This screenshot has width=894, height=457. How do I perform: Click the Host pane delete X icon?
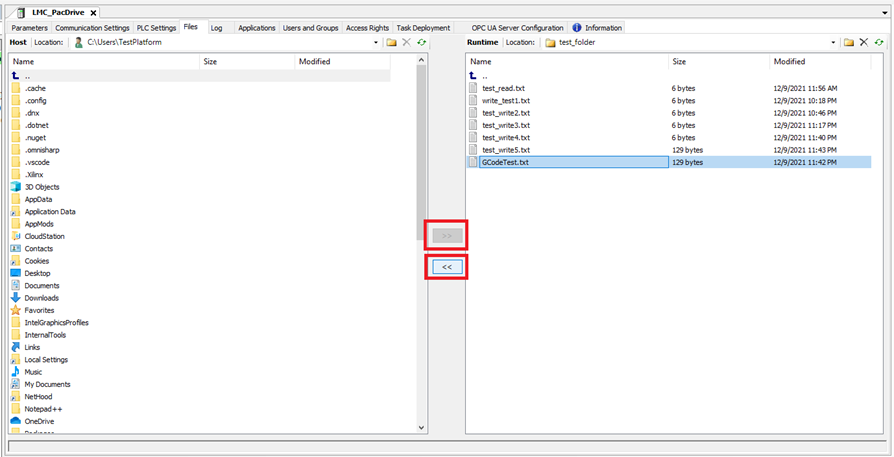[x=407, y=43]
